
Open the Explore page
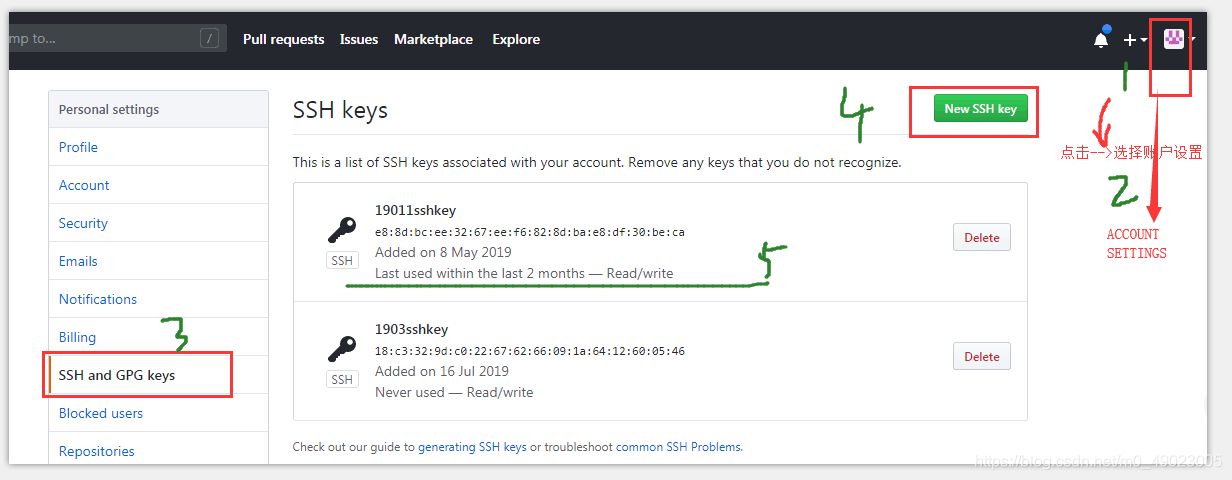(516, 39)
